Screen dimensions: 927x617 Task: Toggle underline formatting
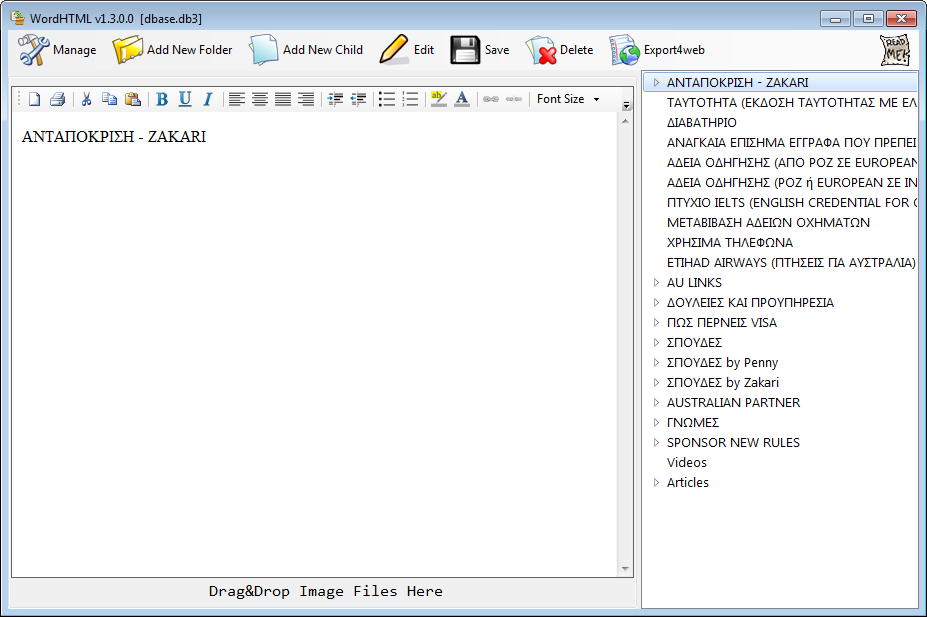185,99
